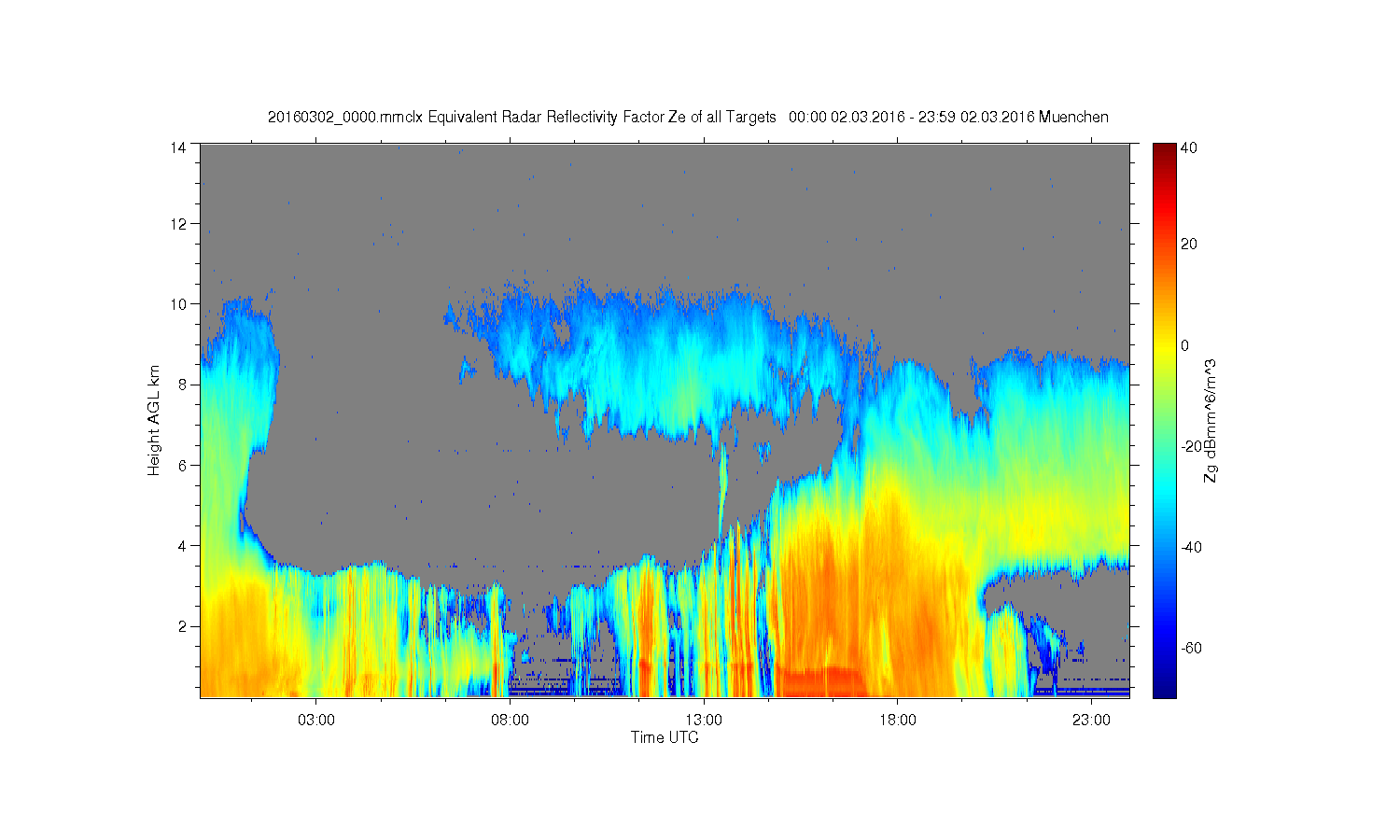
Task: Click the height tick label '14'
Action: tap(178, 147)
